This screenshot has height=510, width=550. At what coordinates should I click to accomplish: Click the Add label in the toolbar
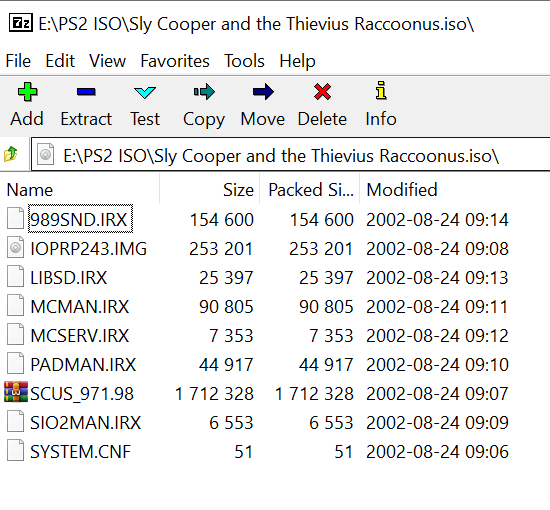click(x=27, y=119)
